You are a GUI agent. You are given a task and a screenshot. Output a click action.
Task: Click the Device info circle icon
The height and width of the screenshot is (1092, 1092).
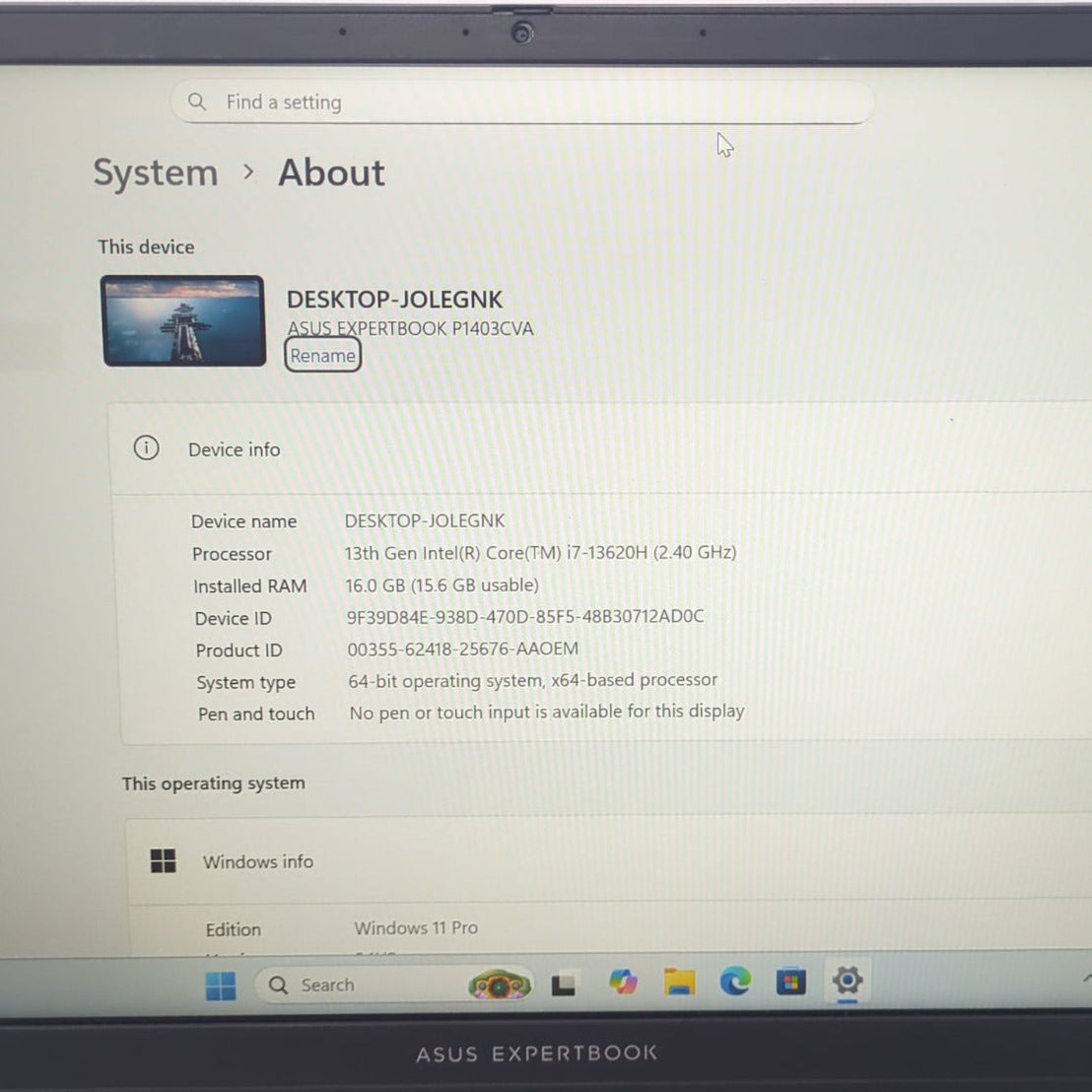tap(146, 448)
